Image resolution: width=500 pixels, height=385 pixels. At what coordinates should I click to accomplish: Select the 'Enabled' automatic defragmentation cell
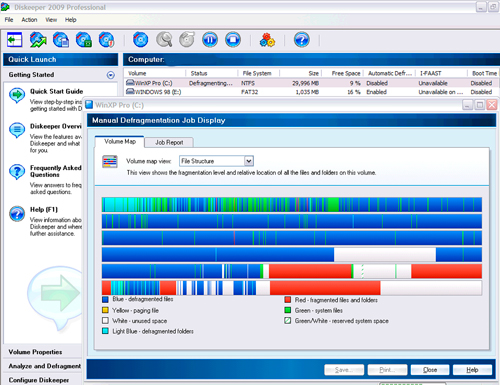point(377,92)
